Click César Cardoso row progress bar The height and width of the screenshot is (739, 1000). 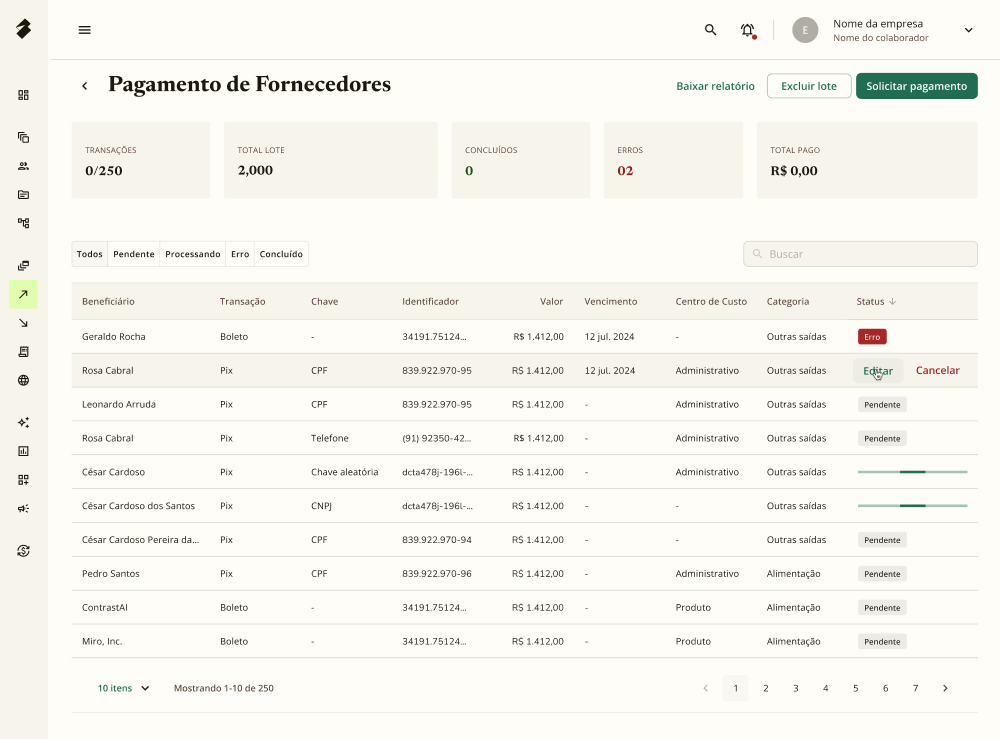point(913,472)
